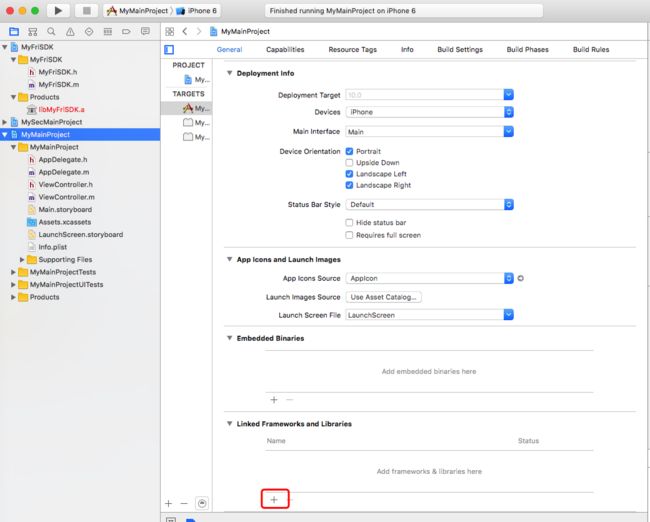Open the Breakpoint navigator icon
The width and height of the screenshot is (650, 522).
(126, 32)
